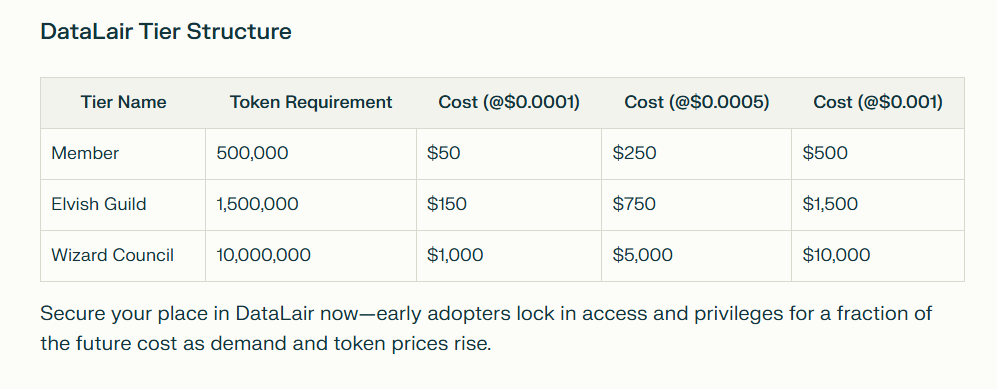The height and width of the screenshot is (389, 997).
Task: Select the Member tier name cell
Action: (x=123, y=154)
